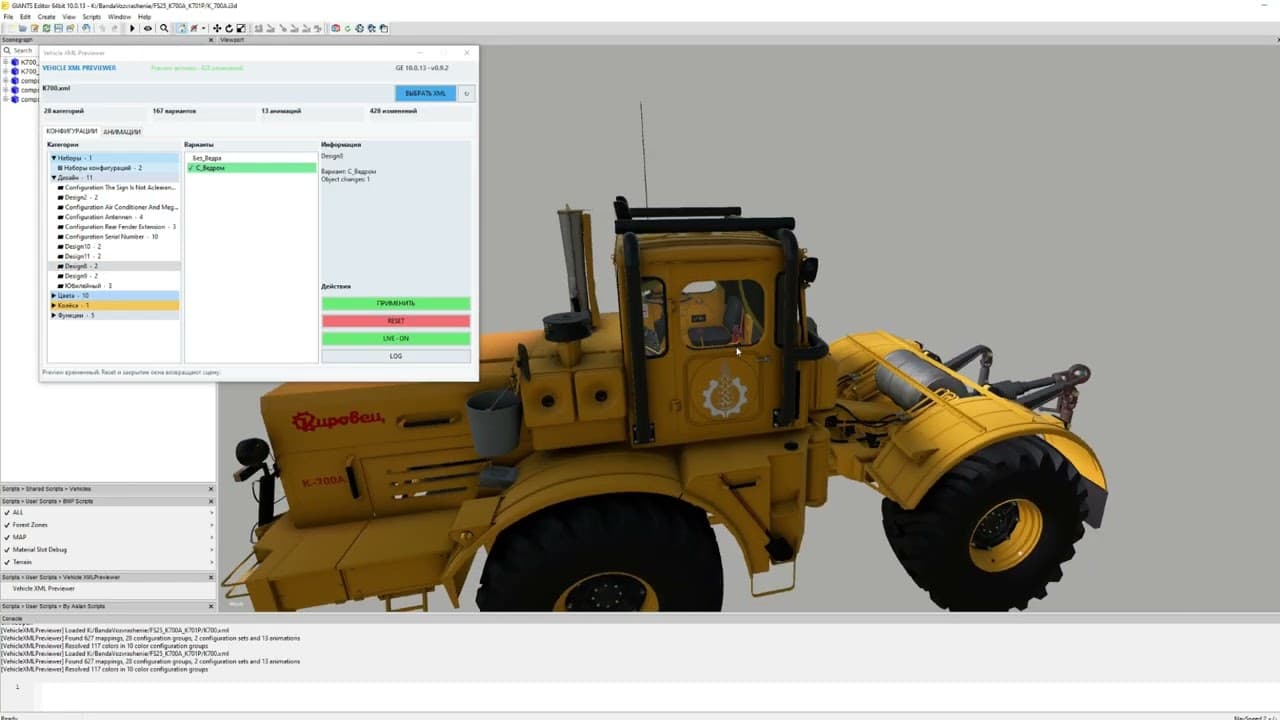Open the File menu
Image resolution: width=1280 pixels, height=720 pixels.
[8, 17]
